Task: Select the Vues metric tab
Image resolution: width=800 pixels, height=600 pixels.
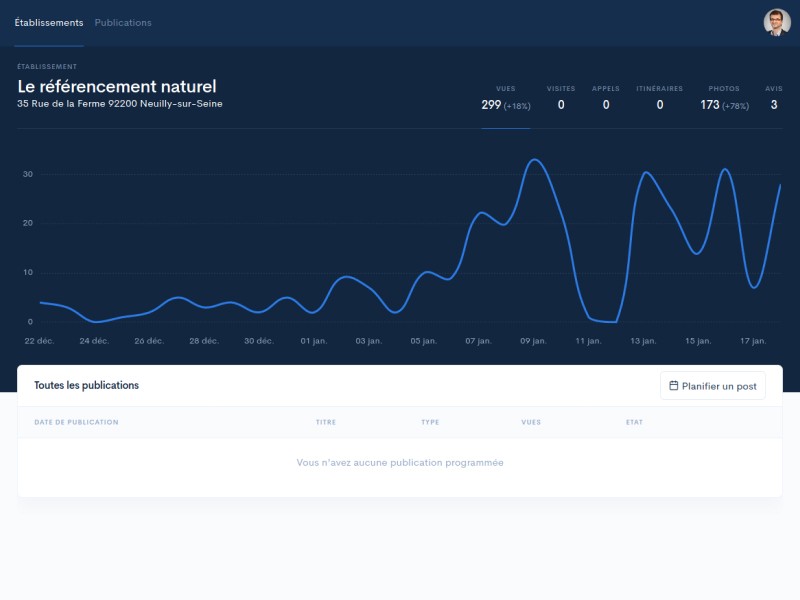Action: click(x=506, y=98)
